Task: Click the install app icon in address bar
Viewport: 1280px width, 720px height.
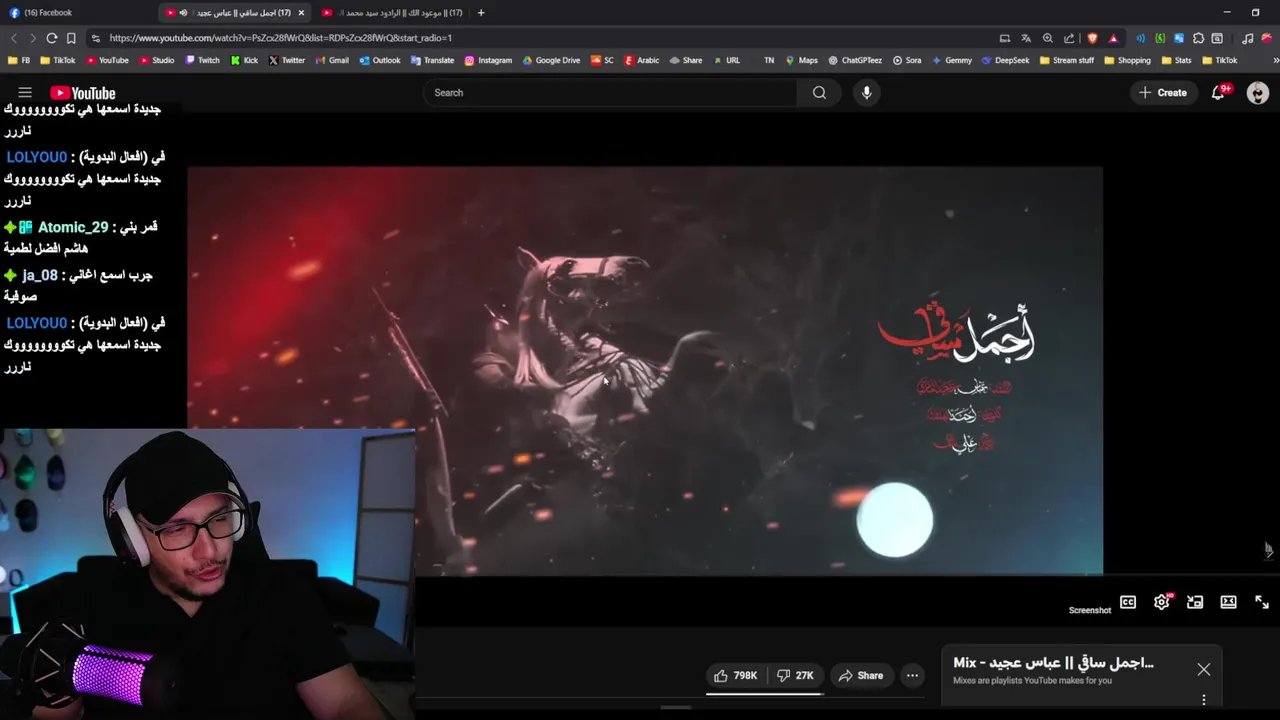Action: pos(1005,38)
